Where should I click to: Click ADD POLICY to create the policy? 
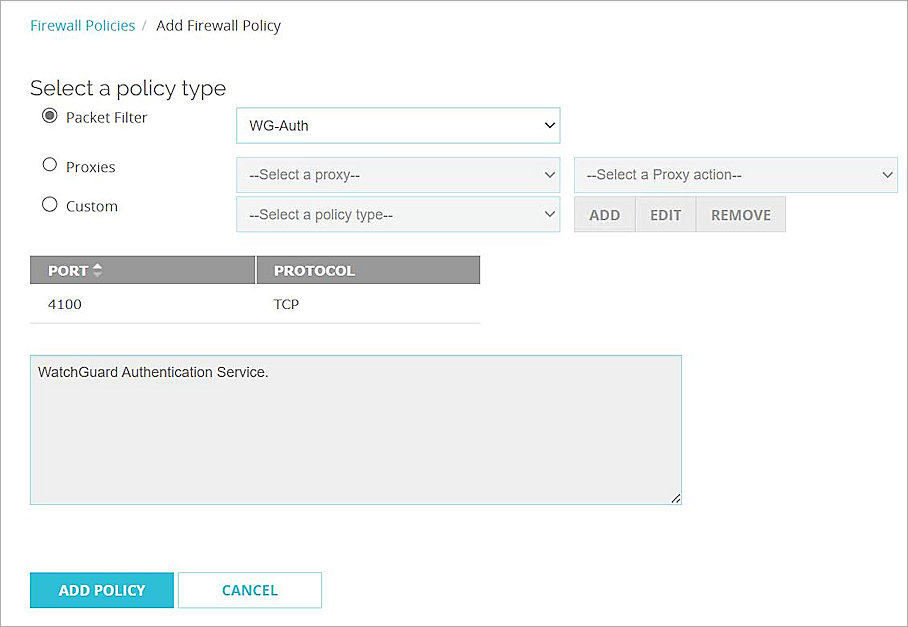coord(101,590)
